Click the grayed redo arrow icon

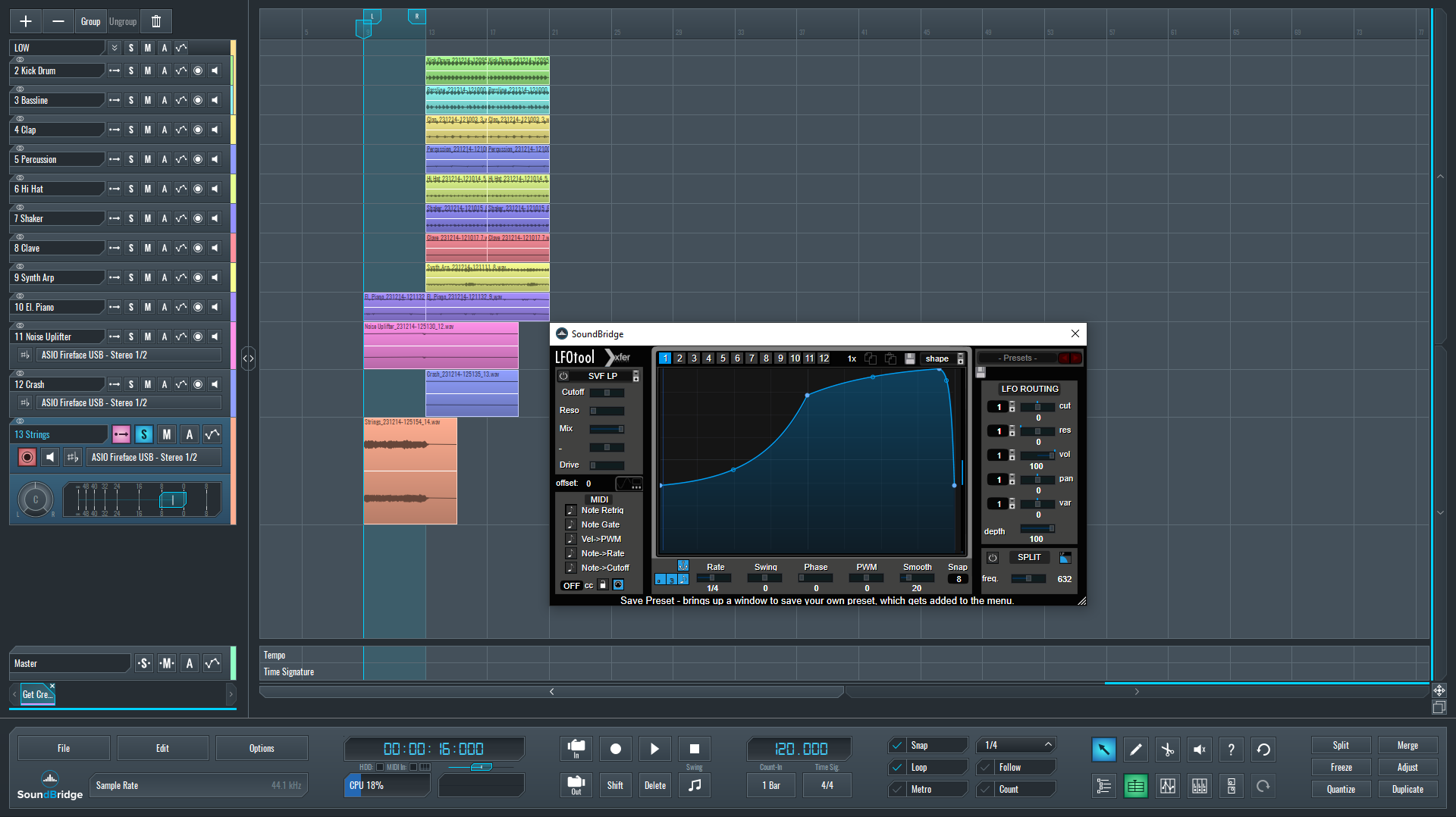(x=1263, y=786)
